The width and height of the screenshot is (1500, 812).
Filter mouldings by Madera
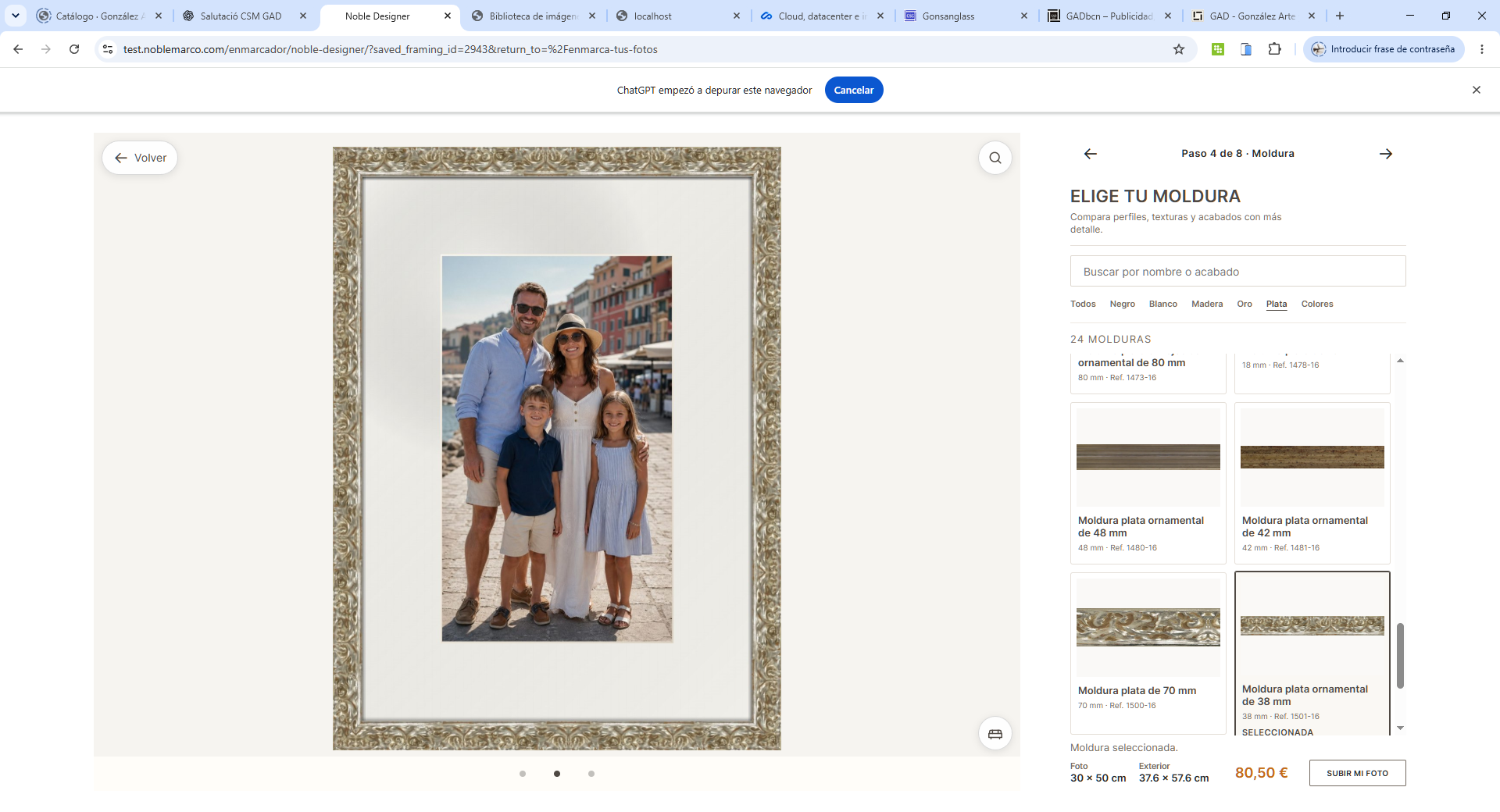1207,304
